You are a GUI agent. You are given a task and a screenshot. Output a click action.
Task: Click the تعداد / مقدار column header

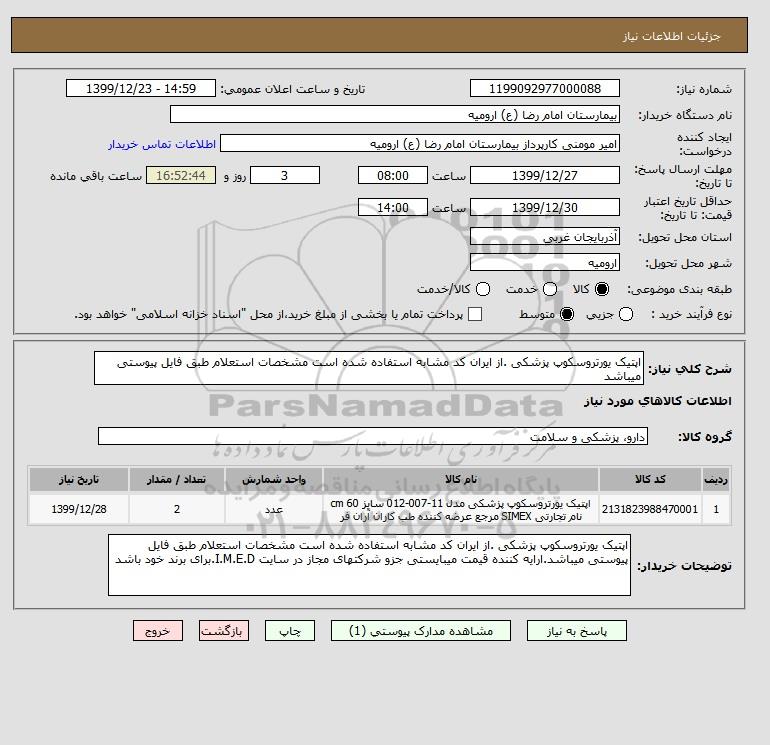point(177,479)
